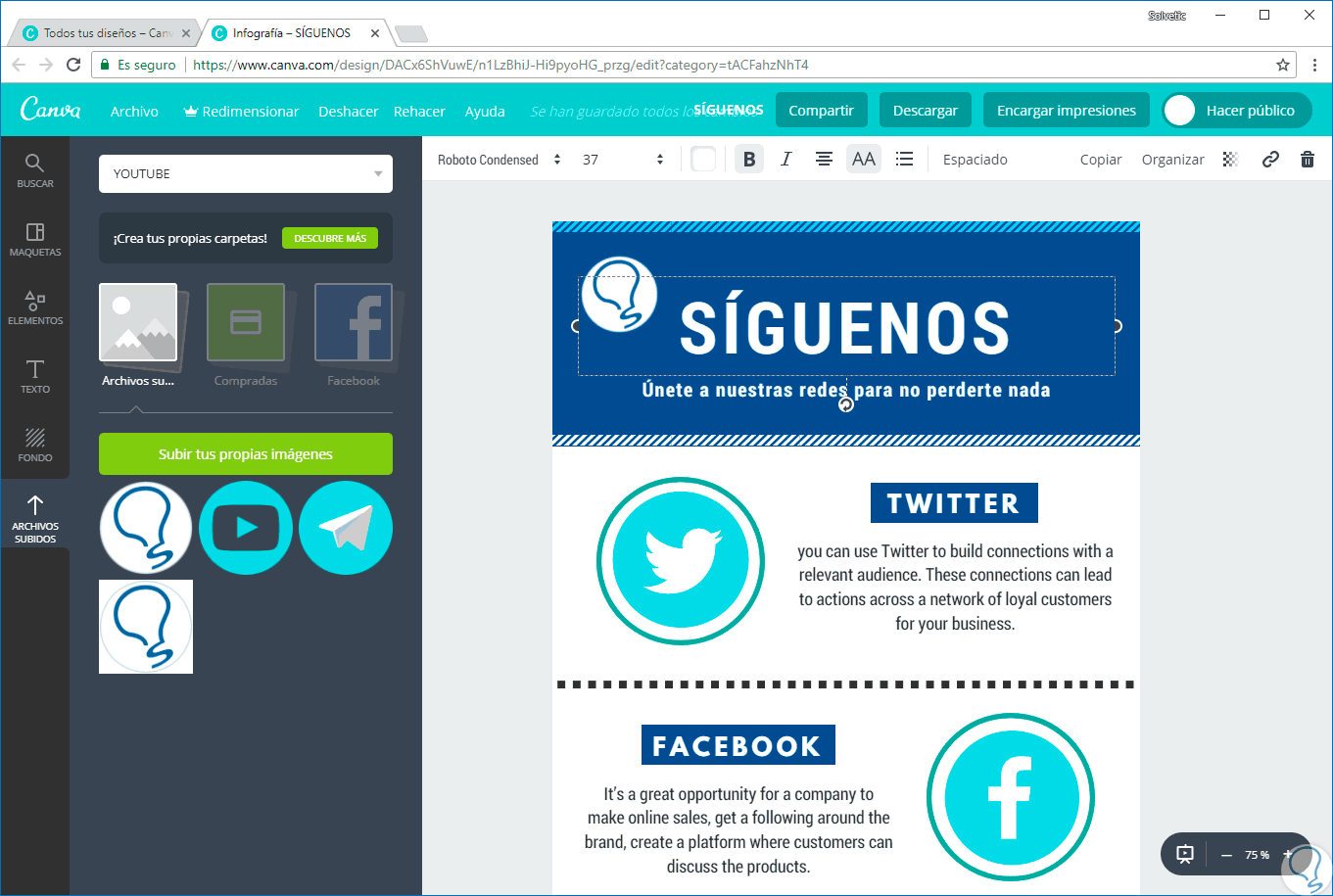
Task: Insert the square Solvetic logo upload
Action: point(146,627)
